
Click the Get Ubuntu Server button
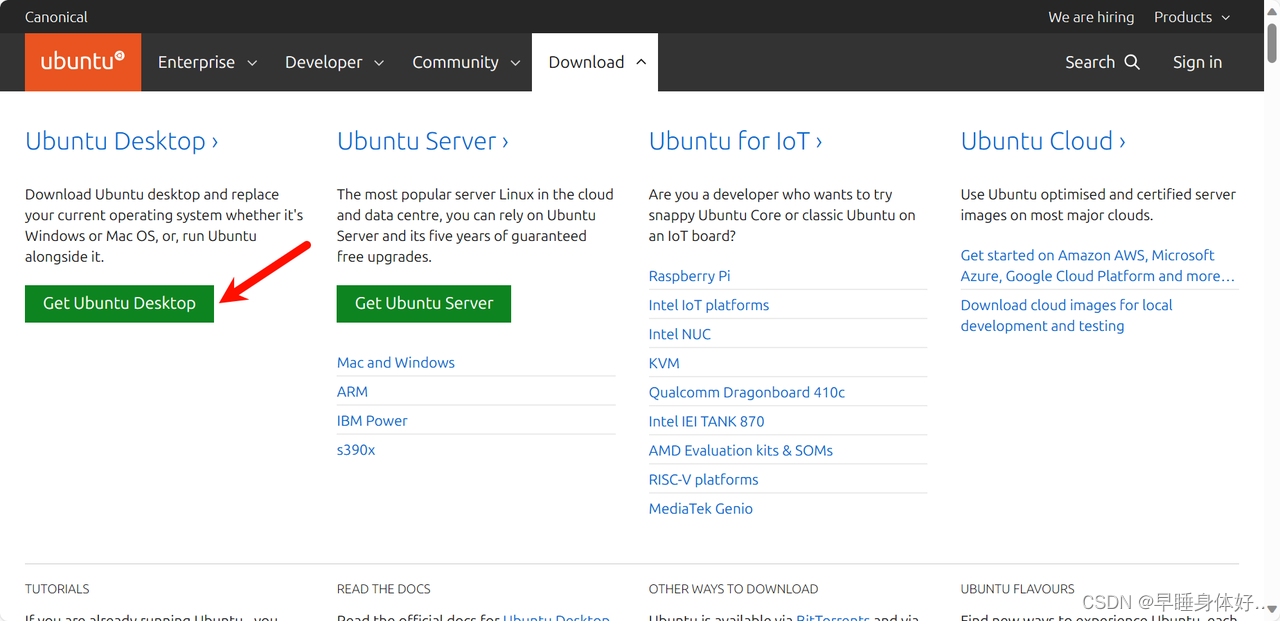pos(424,303)
